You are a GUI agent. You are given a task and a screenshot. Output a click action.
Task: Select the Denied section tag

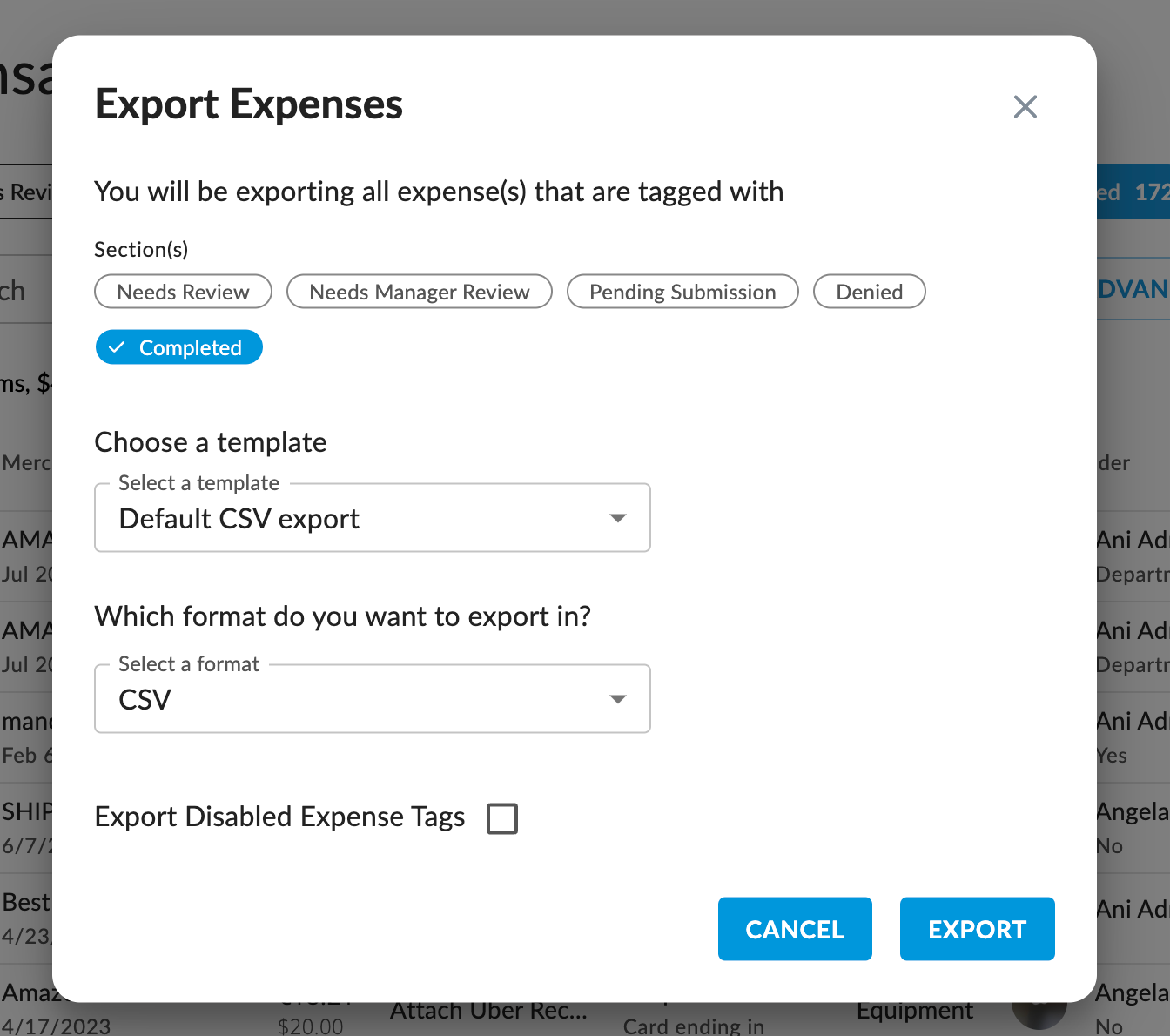869,292
